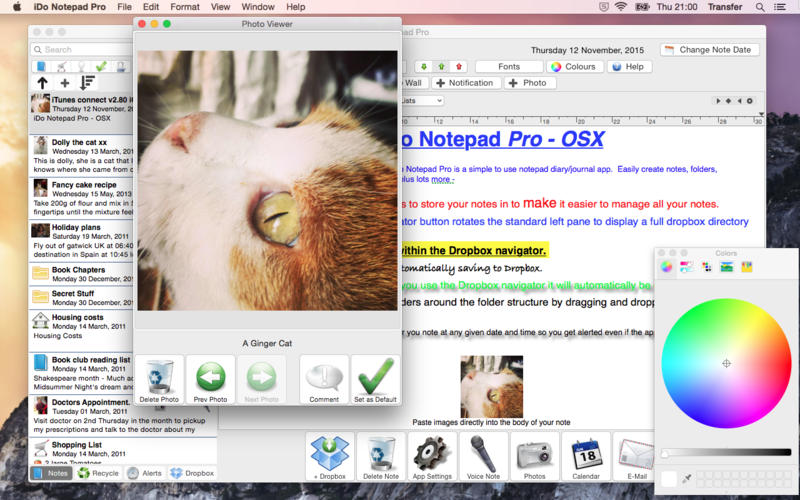This screenshot has width=800, height=500.
Task: Open the 'Secret Stuff' folder
Action: pyautogui.click(x=82, y=297)
